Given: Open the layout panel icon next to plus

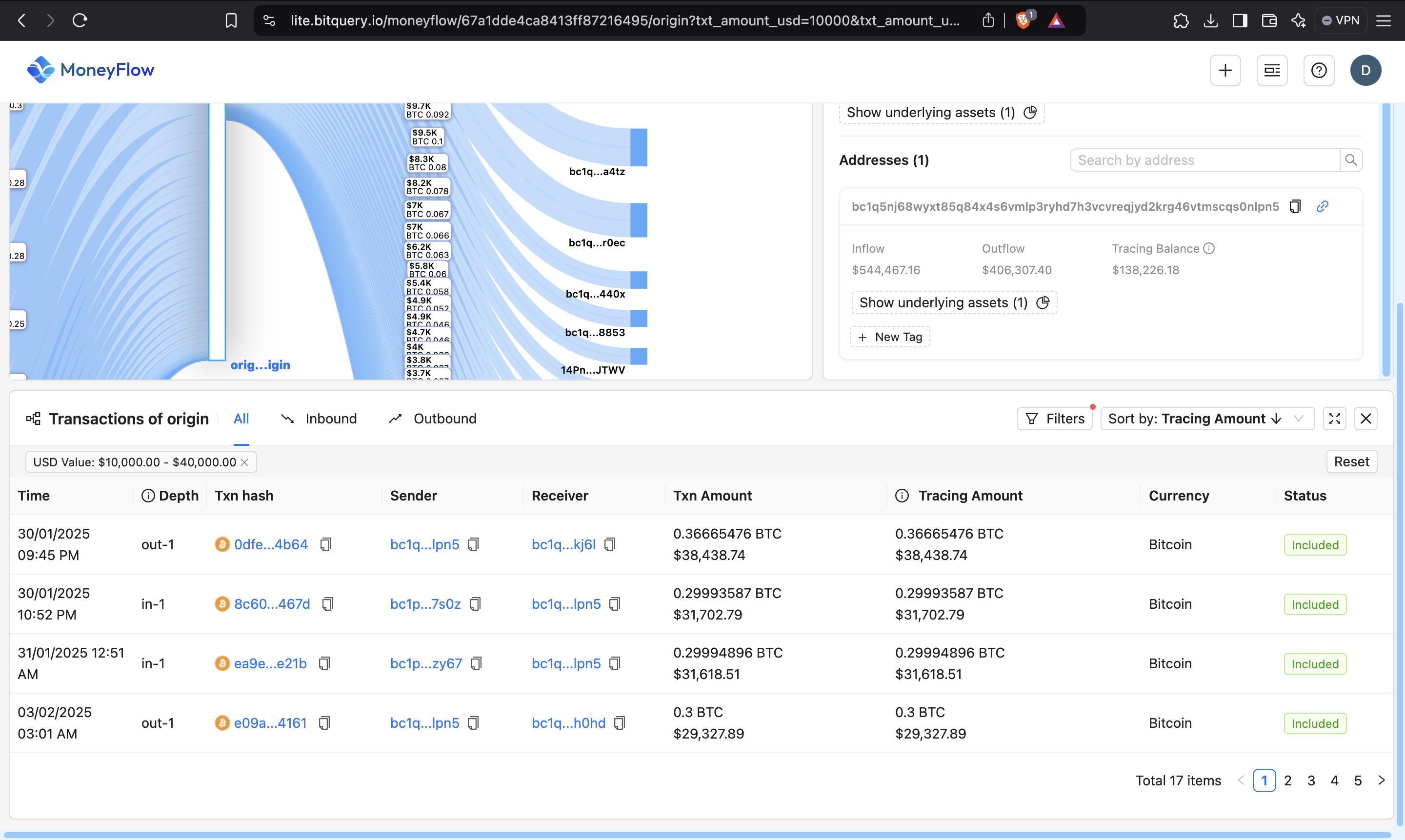Looking at the screenshot, I should pyautogui.click(x=1272, y=70).
